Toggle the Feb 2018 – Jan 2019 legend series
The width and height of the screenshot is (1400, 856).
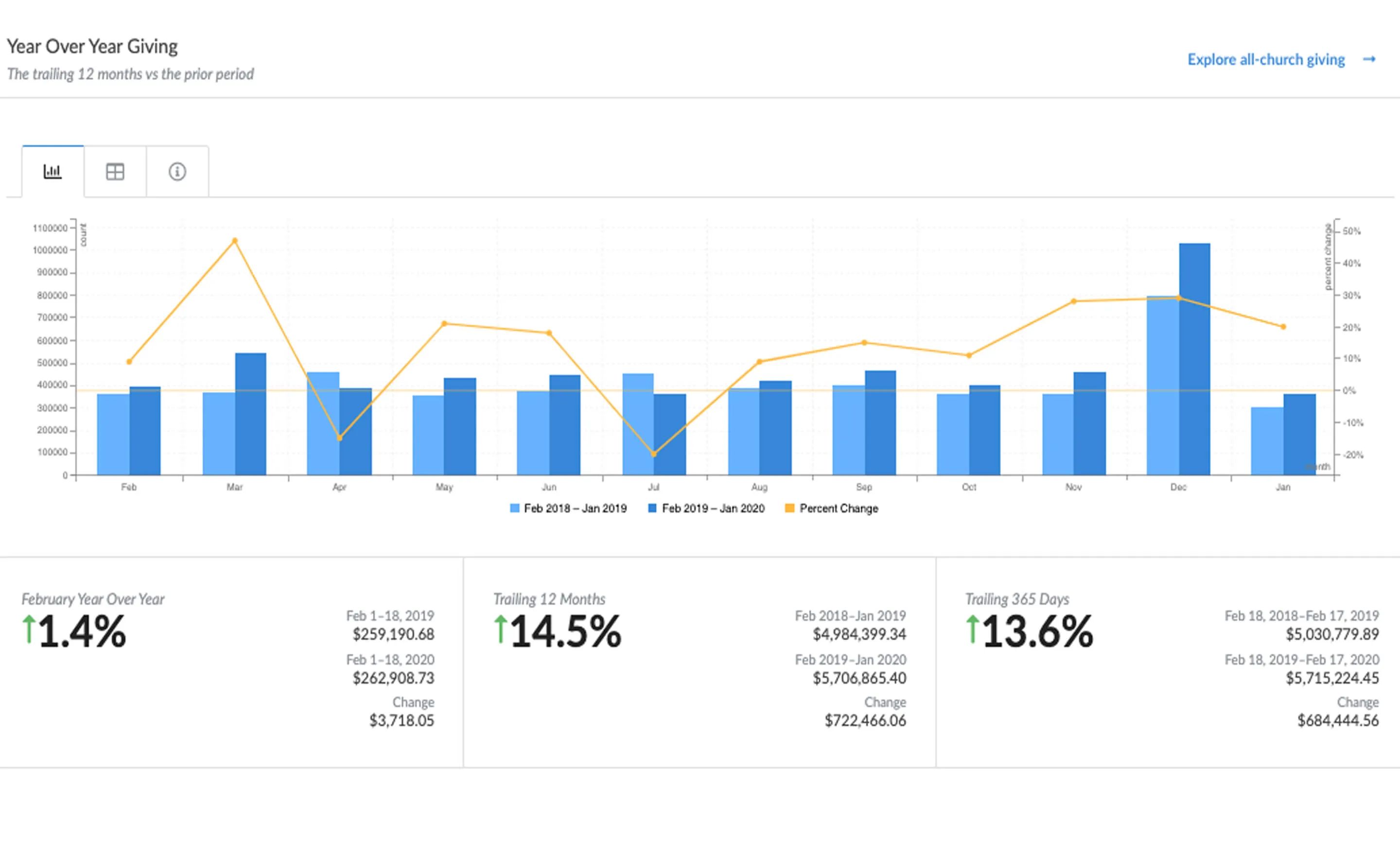coord(575,509)
